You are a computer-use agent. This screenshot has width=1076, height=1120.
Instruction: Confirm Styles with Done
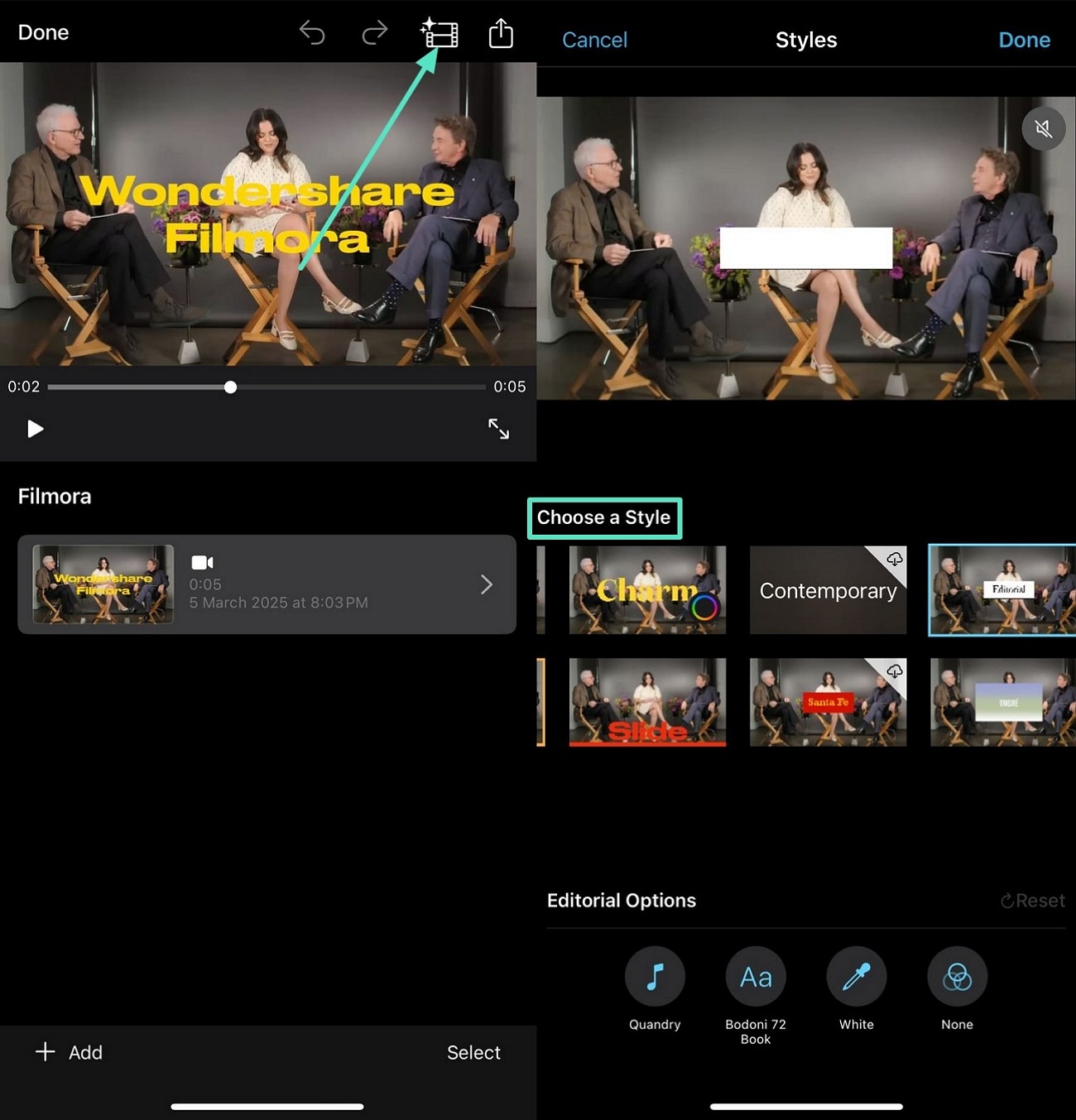1024,40
